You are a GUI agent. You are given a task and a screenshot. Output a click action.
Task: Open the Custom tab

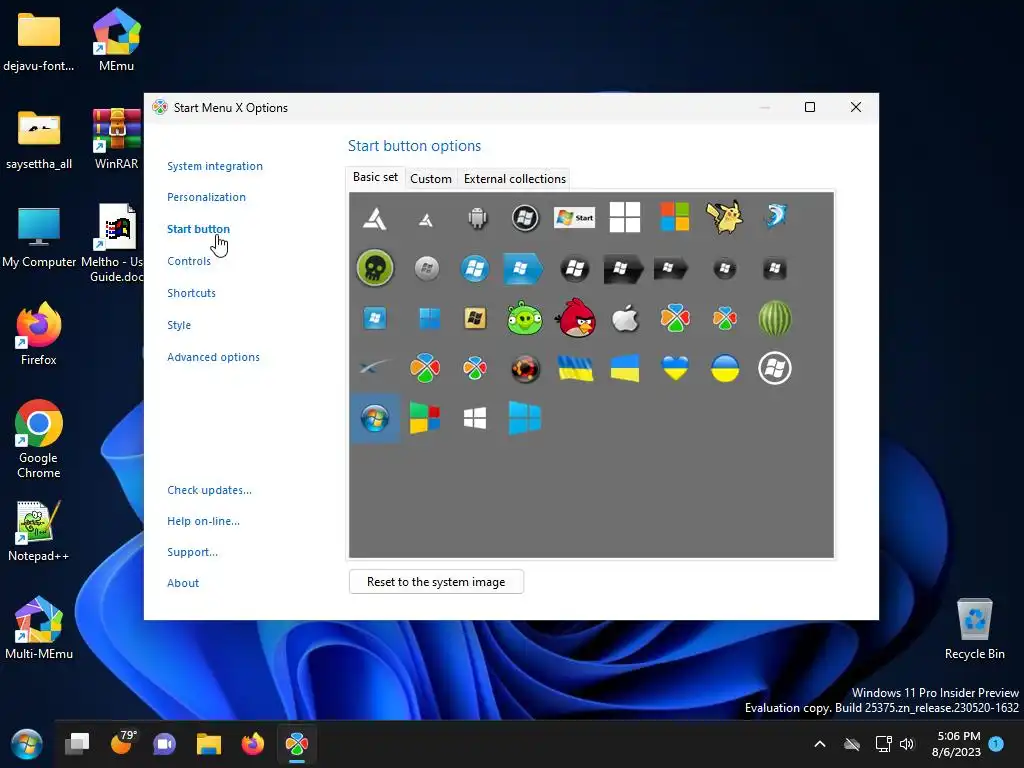point(431,179)
